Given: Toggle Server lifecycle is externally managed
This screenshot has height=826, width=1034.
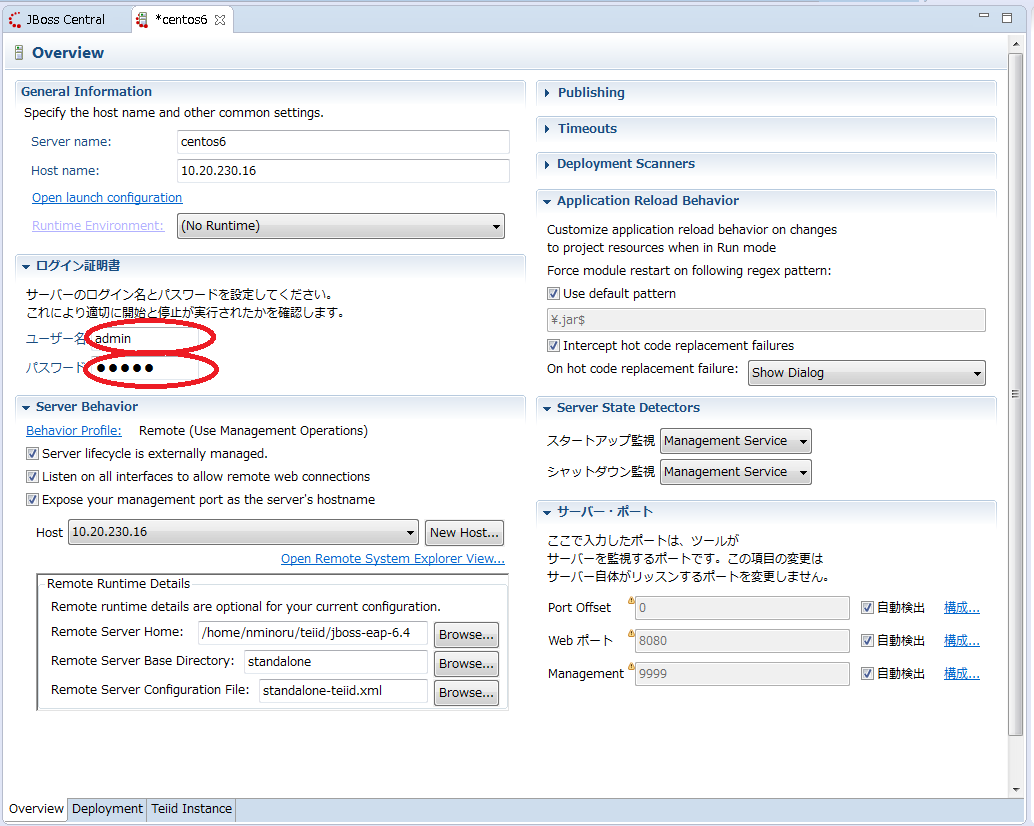Looking at the screenshot, I should click(32, 454).
